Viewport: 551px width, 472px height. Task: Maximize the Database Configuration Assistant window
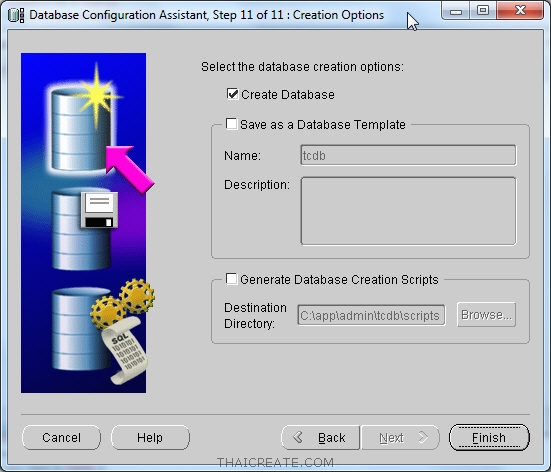click(x=483, y=11)
